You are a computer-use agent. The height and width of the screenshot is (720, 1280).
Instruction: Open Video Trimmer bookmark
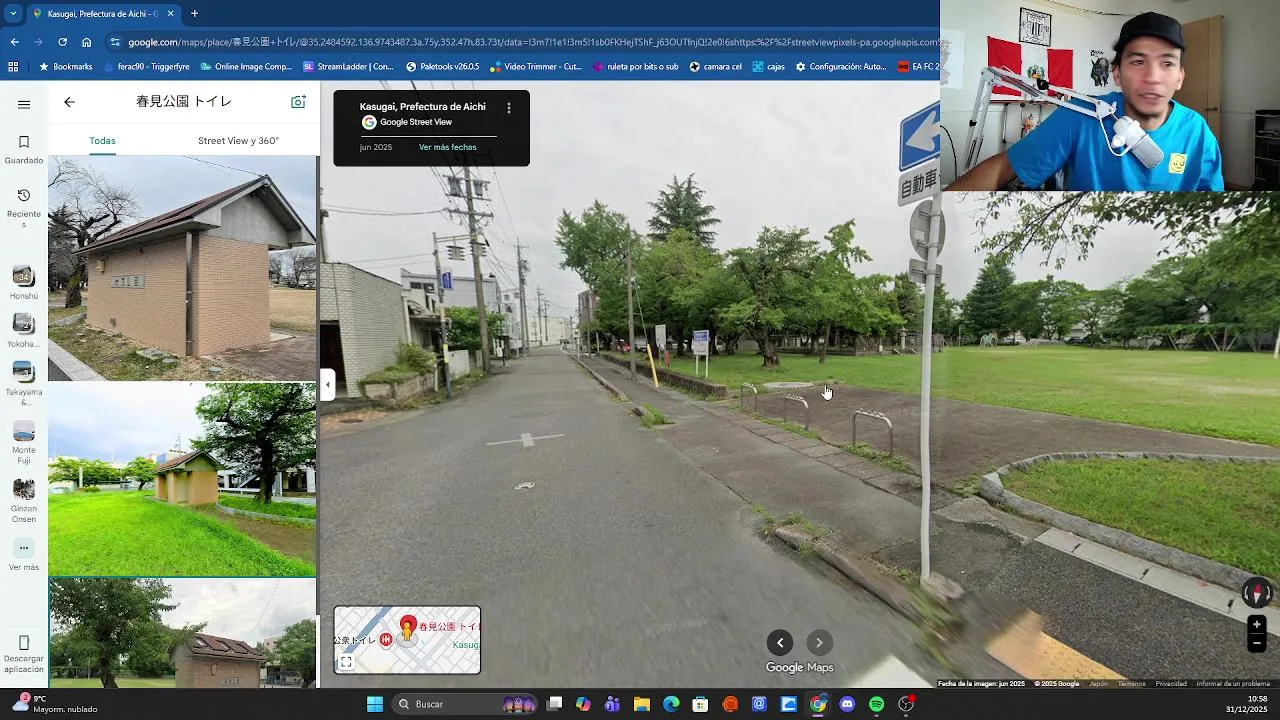(536, 67)
